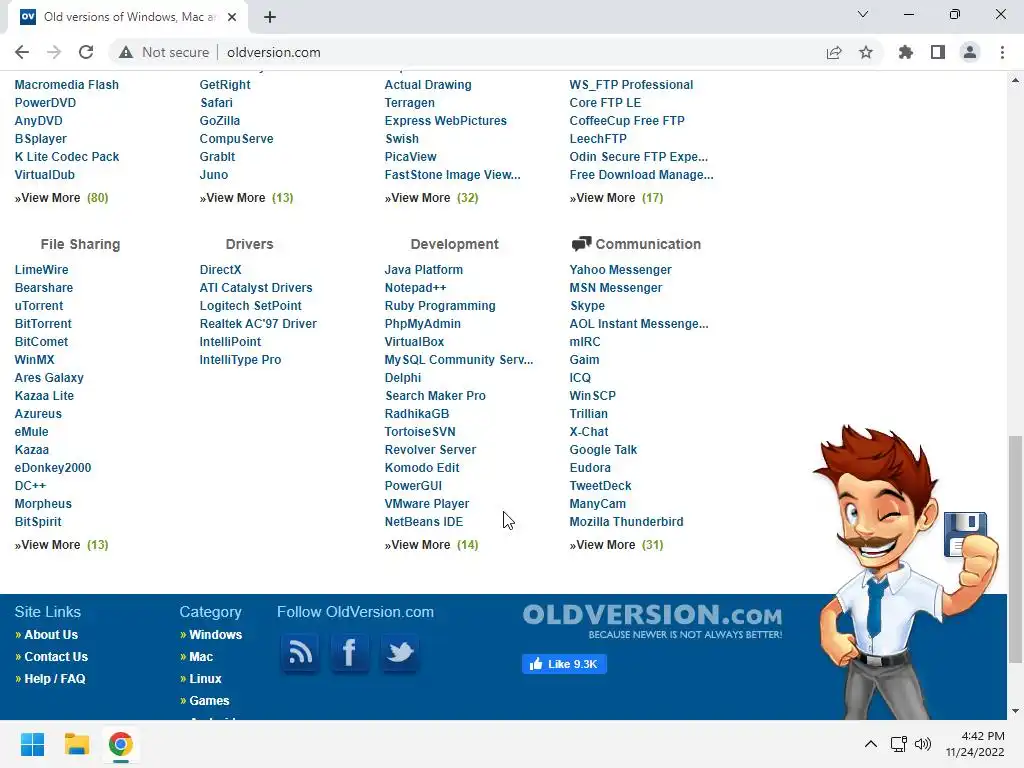Click the Development category heading
This screenshot has height=768, width=1024.
point(455,244)
